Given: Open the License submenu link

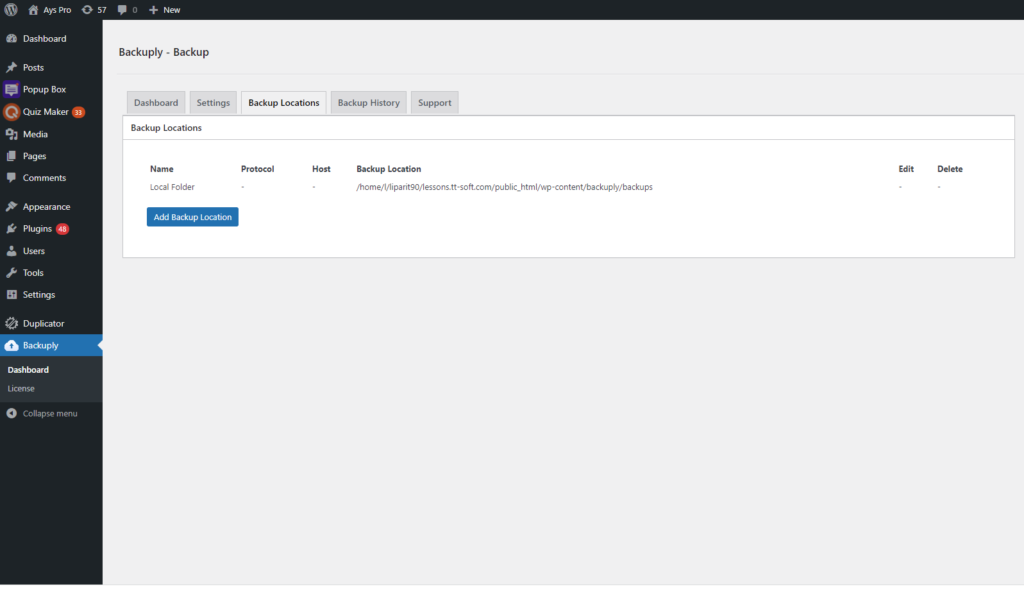Looking at the screenshot, I should (21, 389).
